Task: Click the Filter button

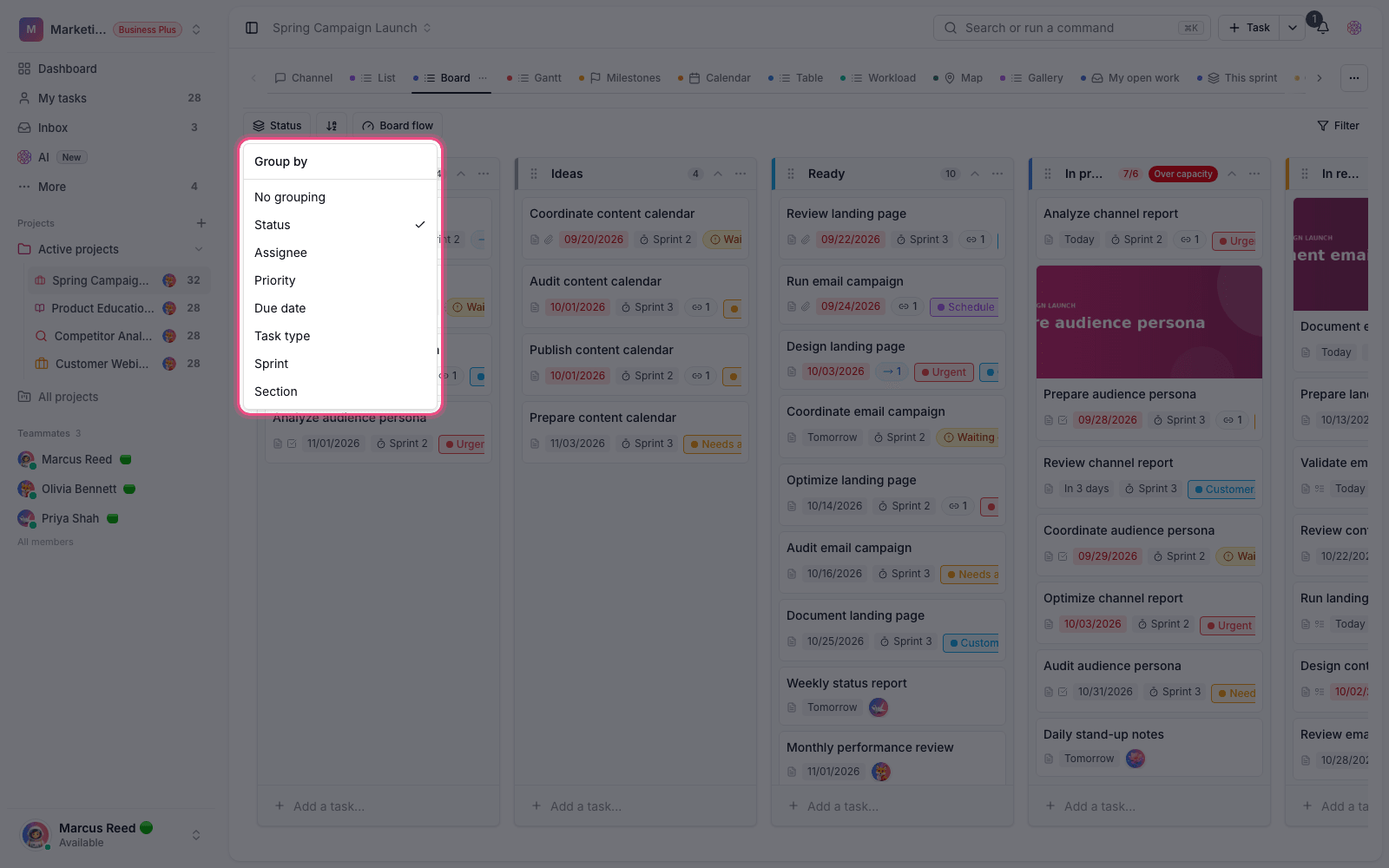Action: [x=1338, y=126]
